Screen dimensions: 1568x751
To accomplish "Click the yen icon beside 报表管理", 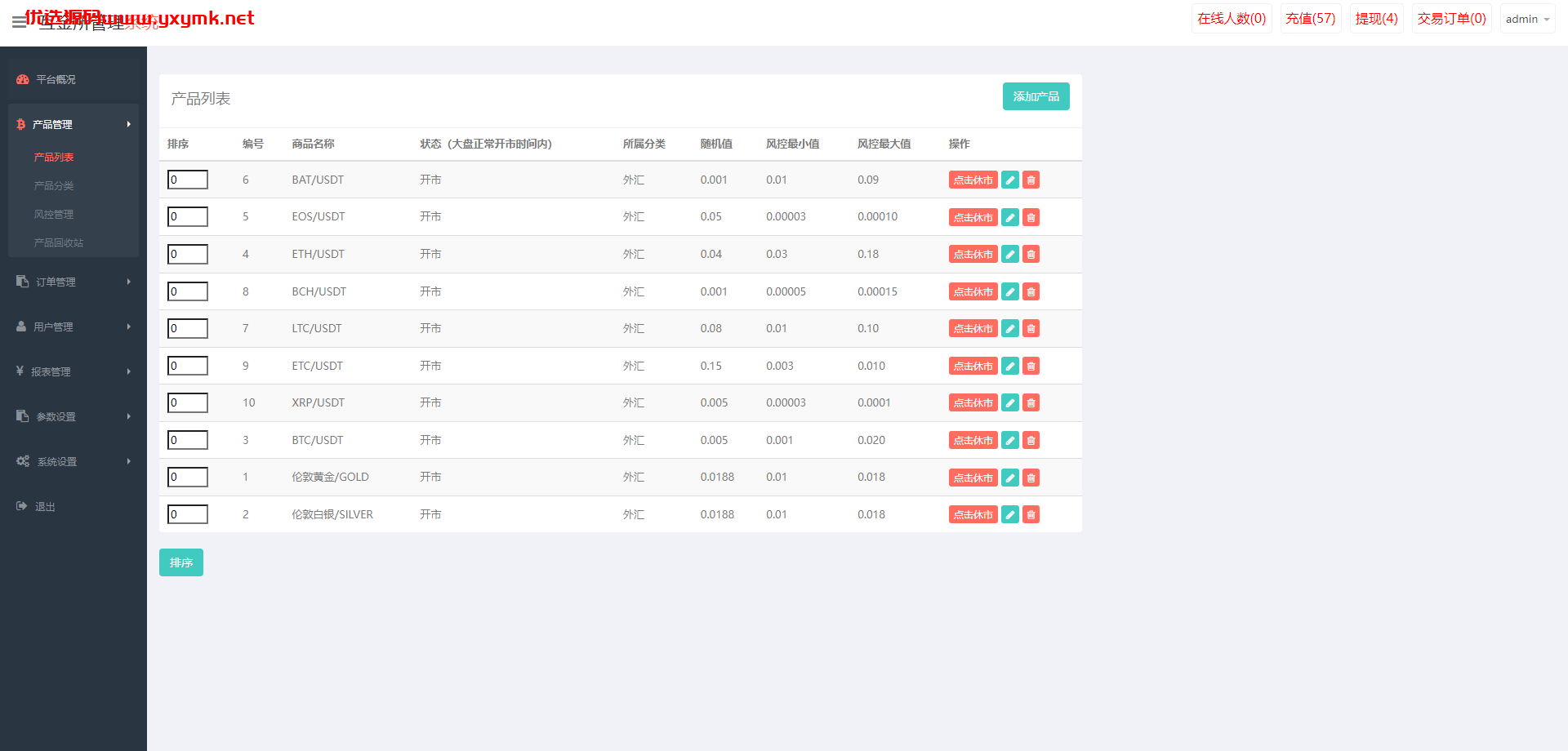I will [x=20, y=371].
